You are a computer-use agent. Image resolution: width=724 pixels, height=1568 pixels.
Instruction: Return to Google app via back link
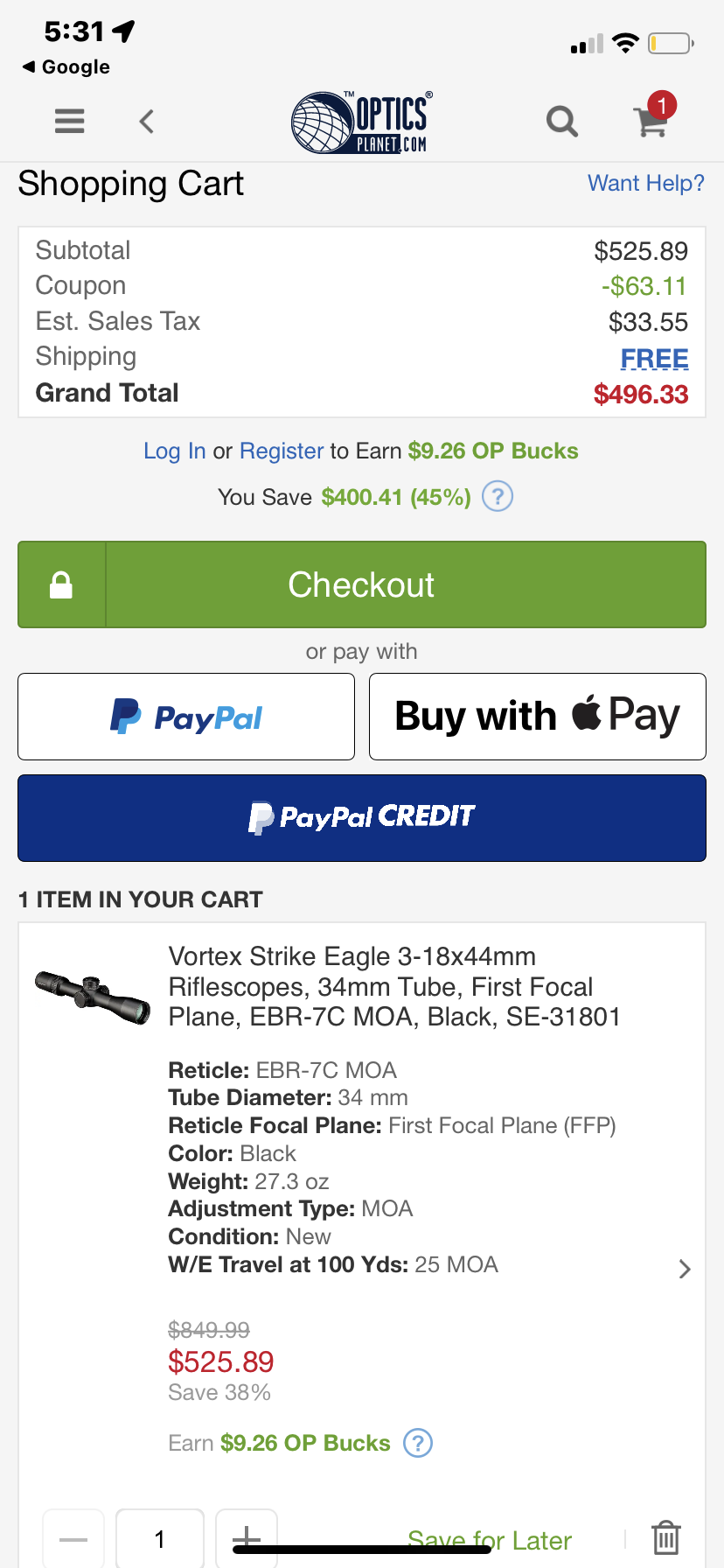click(66, 66)
